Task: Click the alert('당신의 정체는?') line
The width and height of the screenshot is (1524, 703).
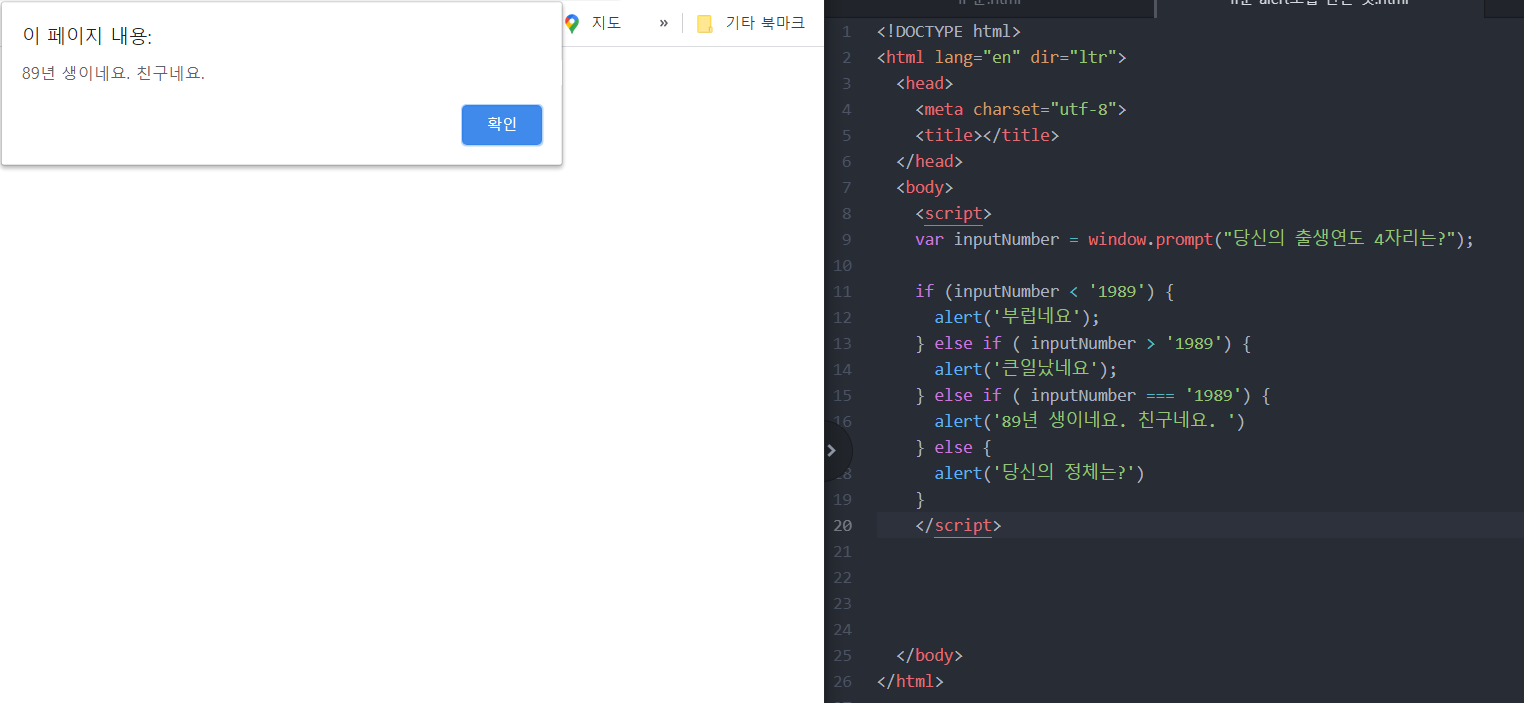Action: (1039, 473)
